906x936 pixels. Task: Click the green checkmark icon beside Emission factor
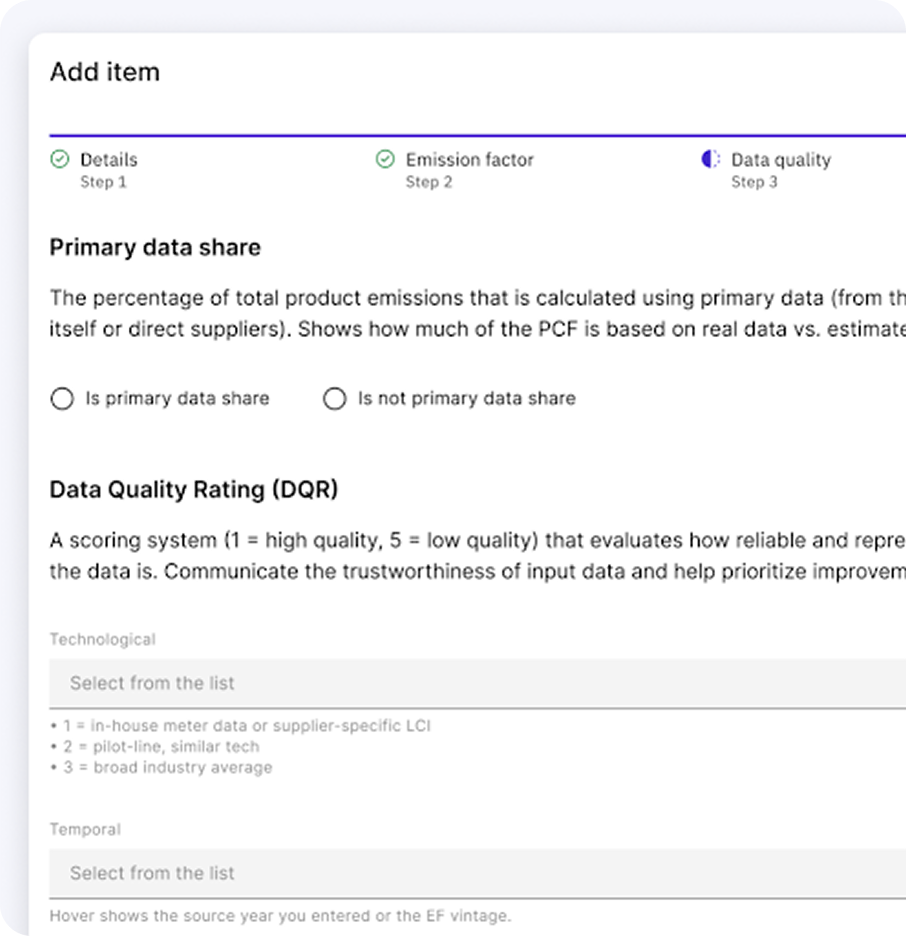pos(385,160)
